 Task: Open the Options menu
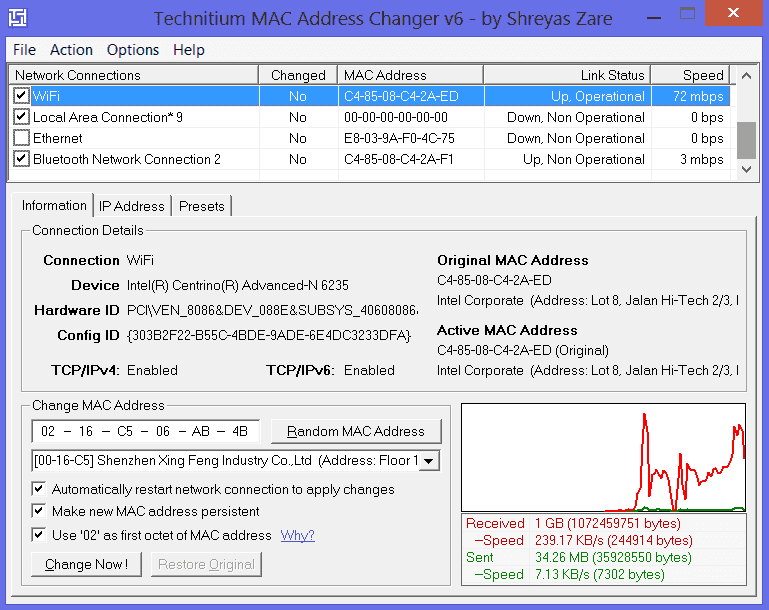tap(133, 50)
